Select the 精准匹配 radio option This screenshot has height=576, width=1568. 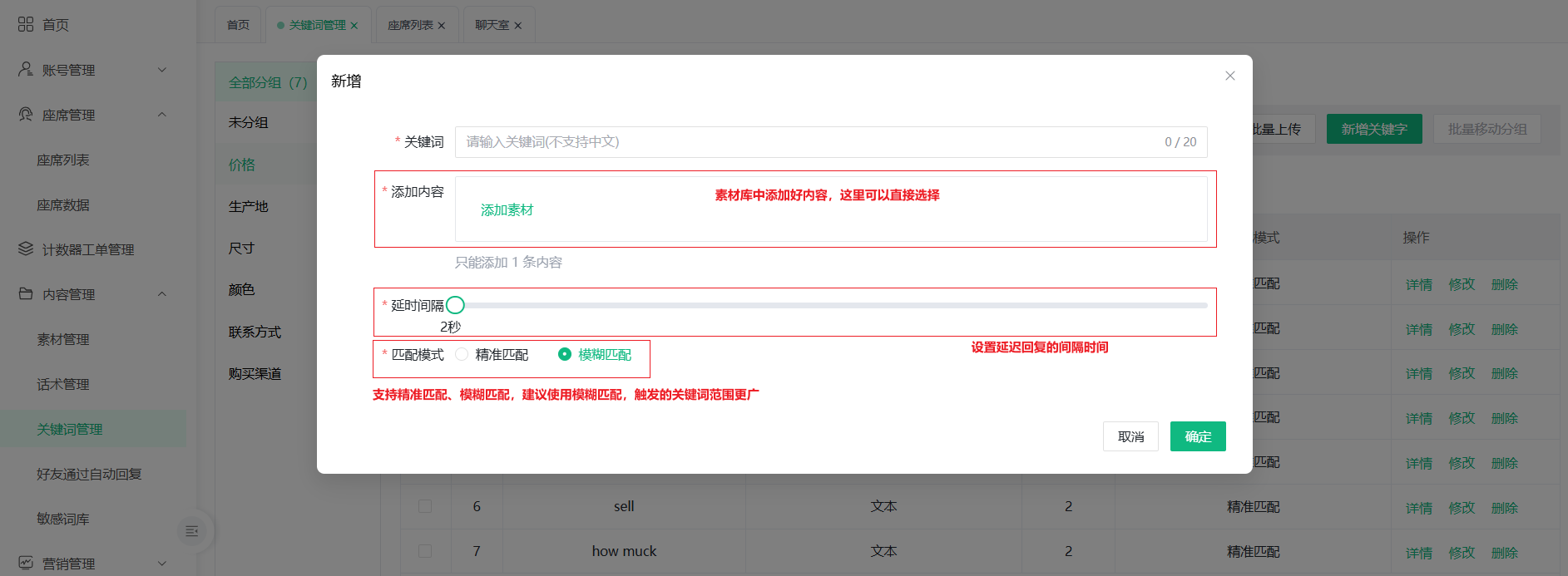[462, 354]
